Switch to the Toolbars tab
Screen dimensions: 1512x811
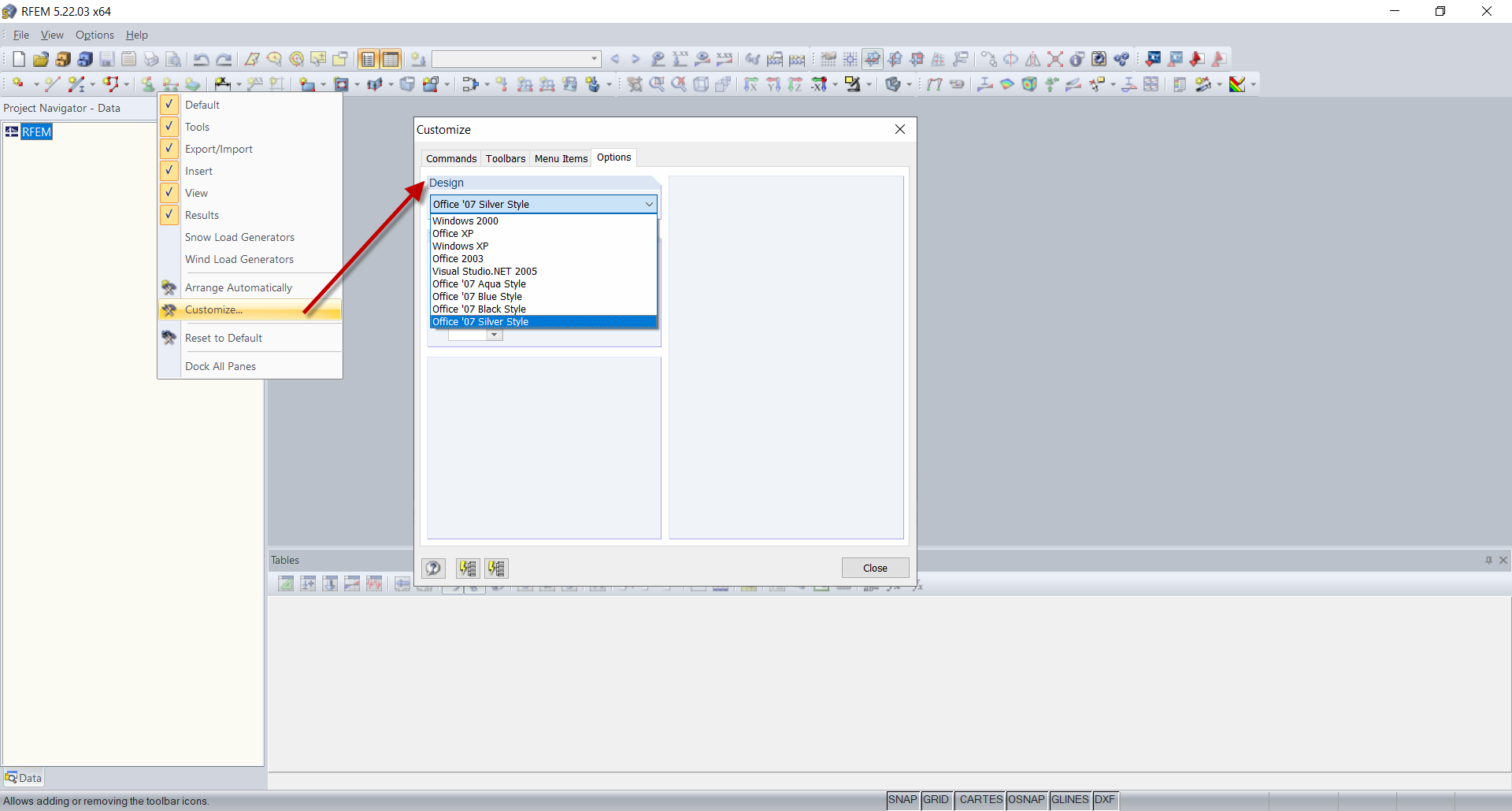(x=506, y=158)
